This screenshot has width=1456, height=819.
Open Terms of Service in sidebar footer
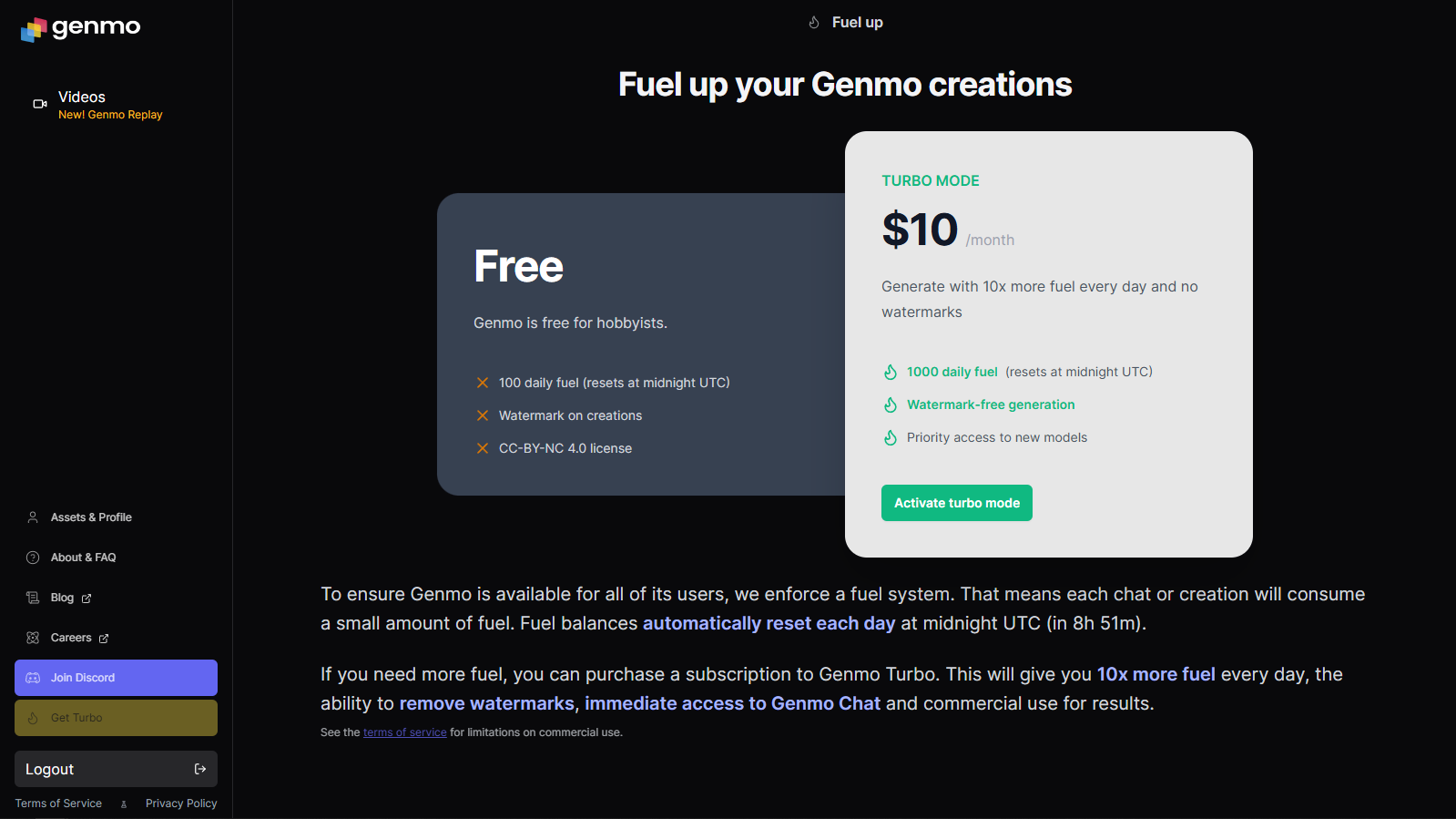pyautogui.click(x=58, y=804)
